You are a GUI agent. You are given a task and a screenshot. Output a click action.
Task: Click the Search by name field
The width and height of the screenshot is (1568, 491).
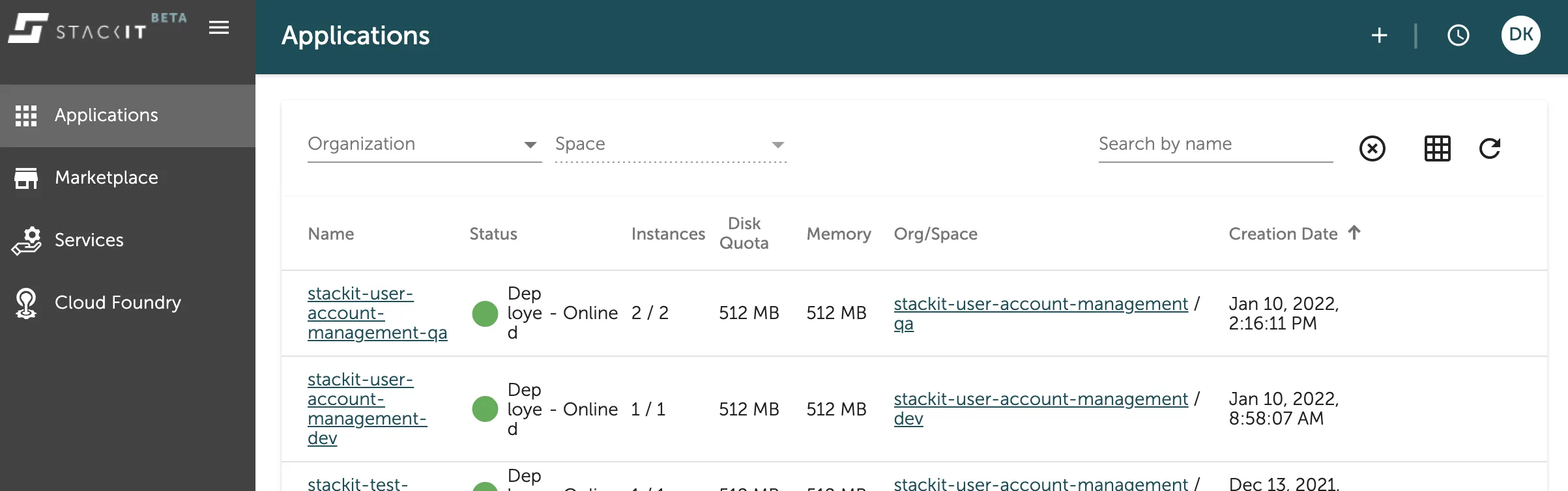pyautogui.click(x=1215, y=145)
